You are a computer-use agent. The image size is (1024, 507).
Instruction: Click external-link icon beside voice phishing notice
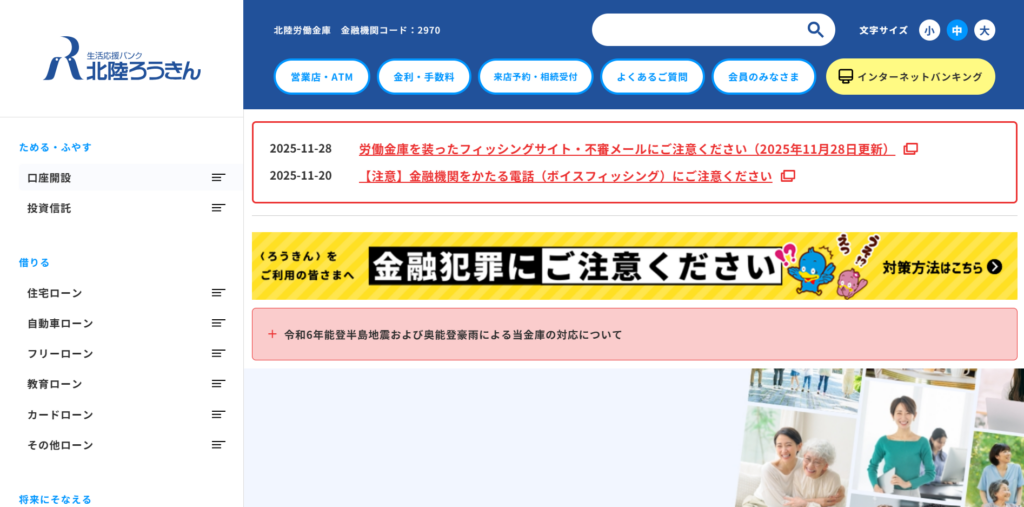[788, 176]
